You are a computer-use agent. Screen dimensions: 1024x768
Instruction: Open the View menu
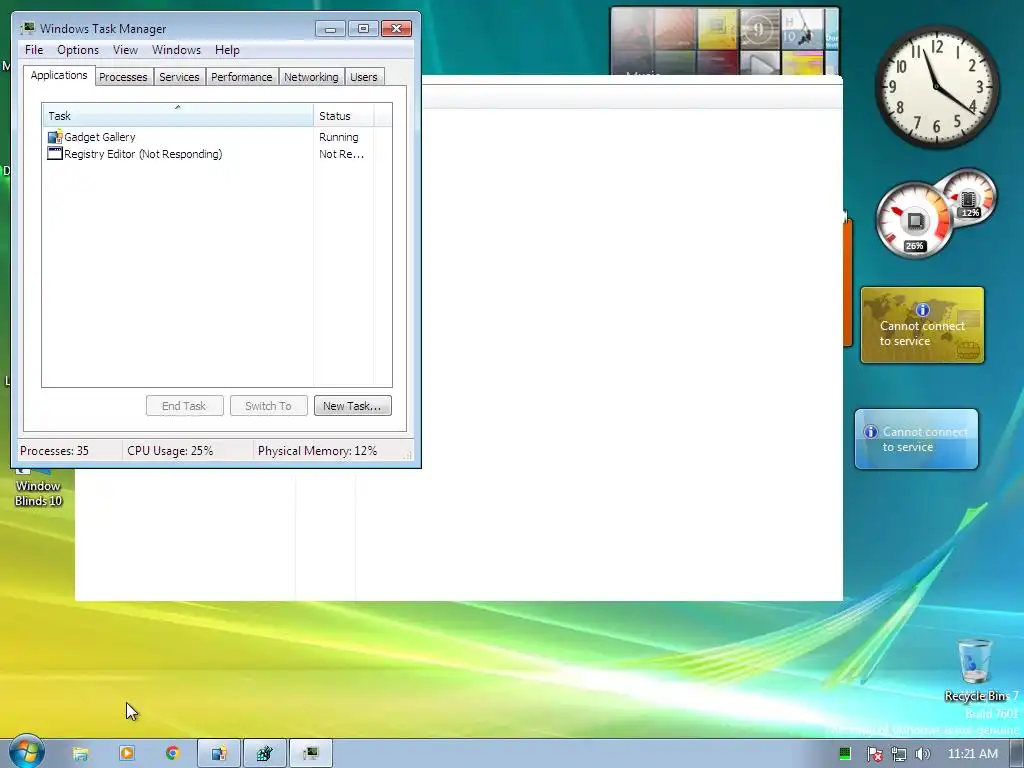125,50
